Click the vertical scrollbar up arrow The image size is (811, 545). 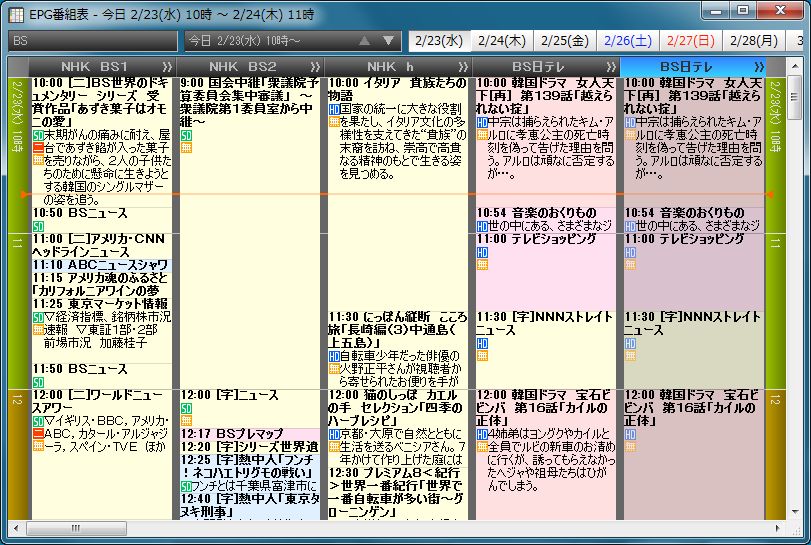pyautogui.click(x=794, y=66)
